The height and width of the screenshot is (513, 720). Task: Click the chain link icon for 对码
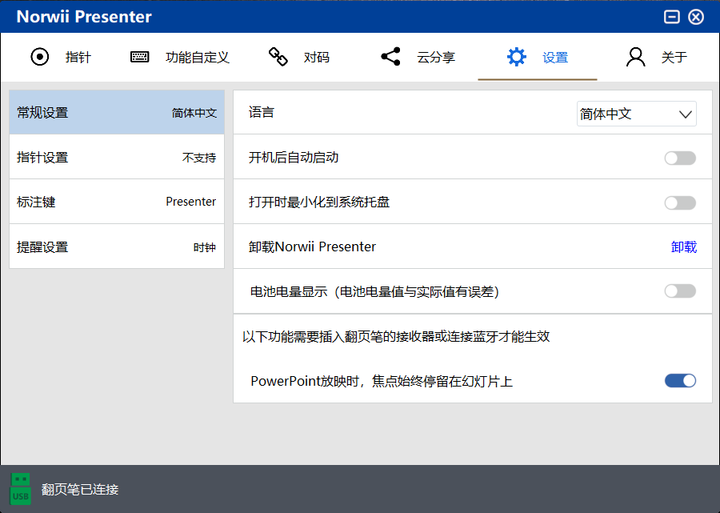(x=278, y=56)
